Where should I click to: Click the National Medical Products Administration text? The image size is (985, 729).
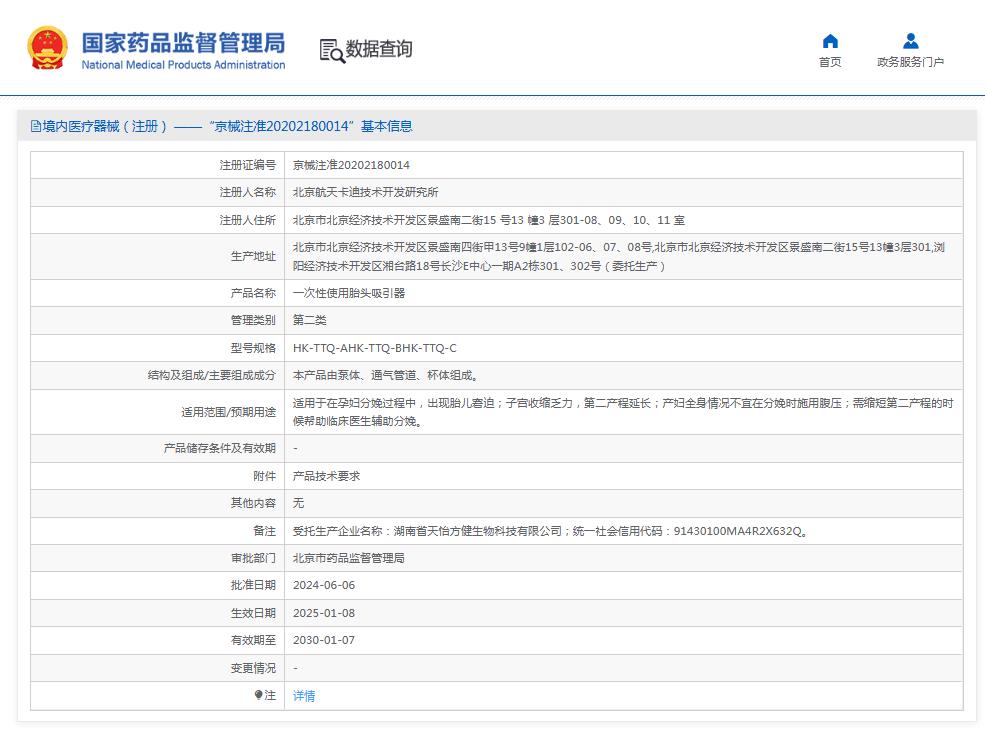183,65
